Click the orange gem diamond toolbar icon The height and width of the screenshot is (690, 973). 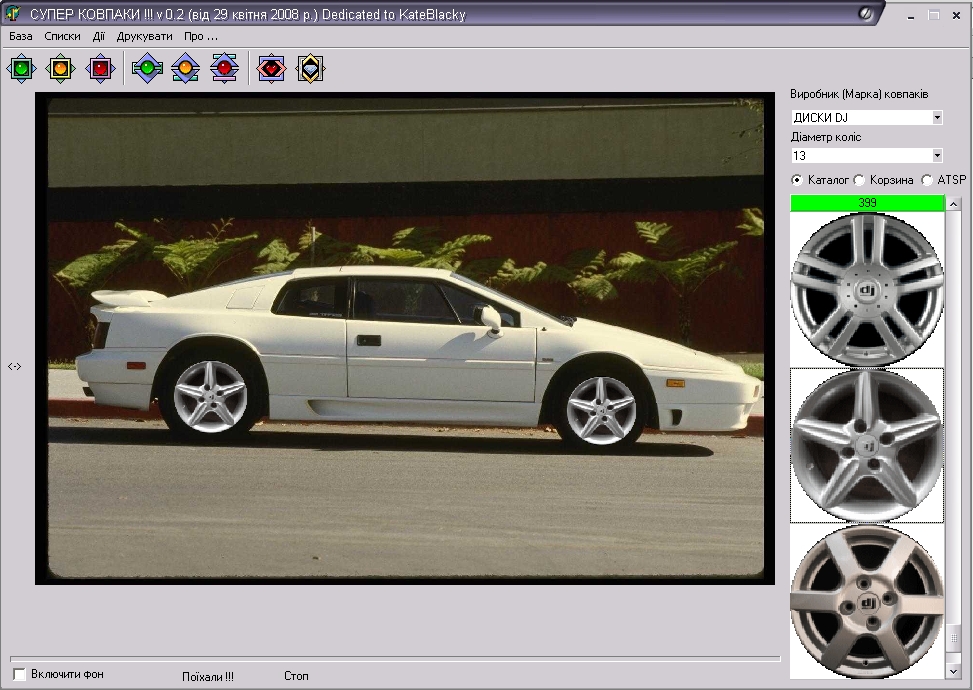click(x=186, y=68)
